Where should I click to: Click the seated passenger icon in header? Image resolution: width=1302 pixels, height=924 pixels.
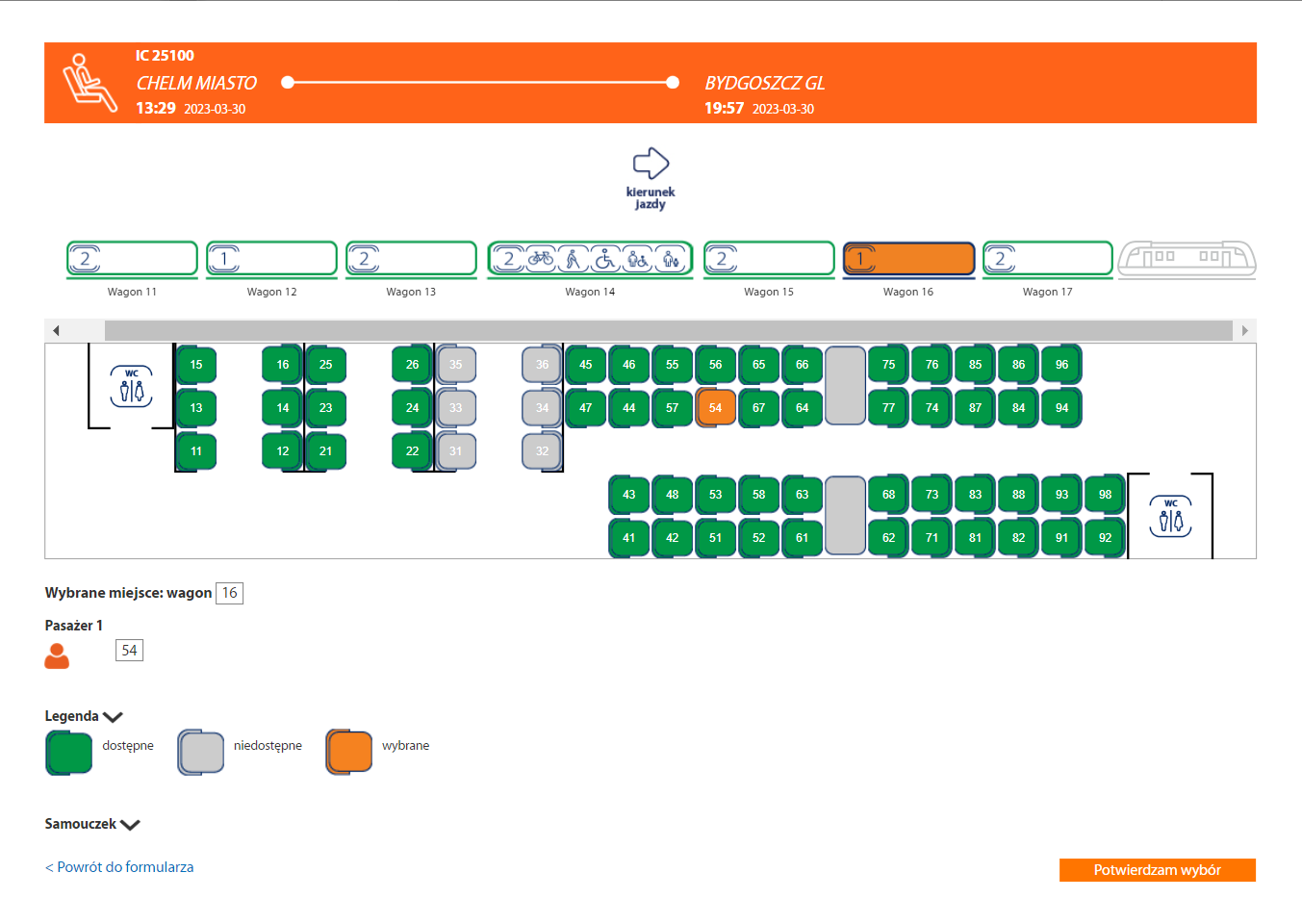click(x=89, y=83)
